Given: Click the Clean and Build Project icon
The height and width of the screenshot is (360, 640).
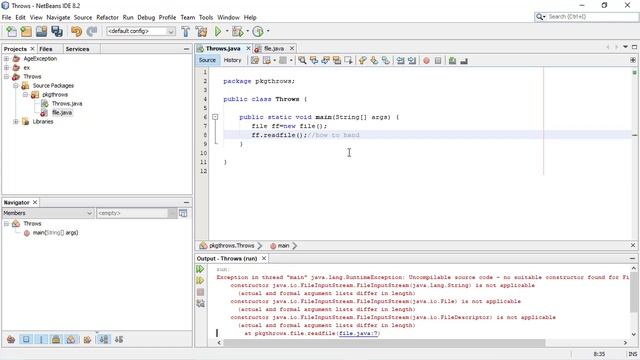Looking at the screenshot, I should [x=201, y=31].
